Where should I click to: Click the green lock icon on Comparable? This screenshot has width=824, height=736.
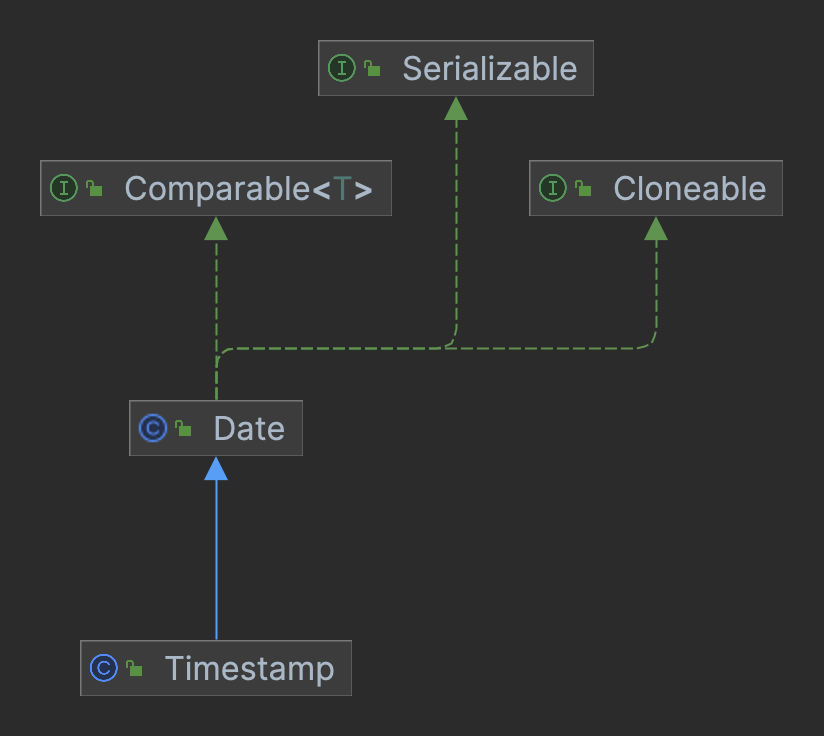(95, 188)
